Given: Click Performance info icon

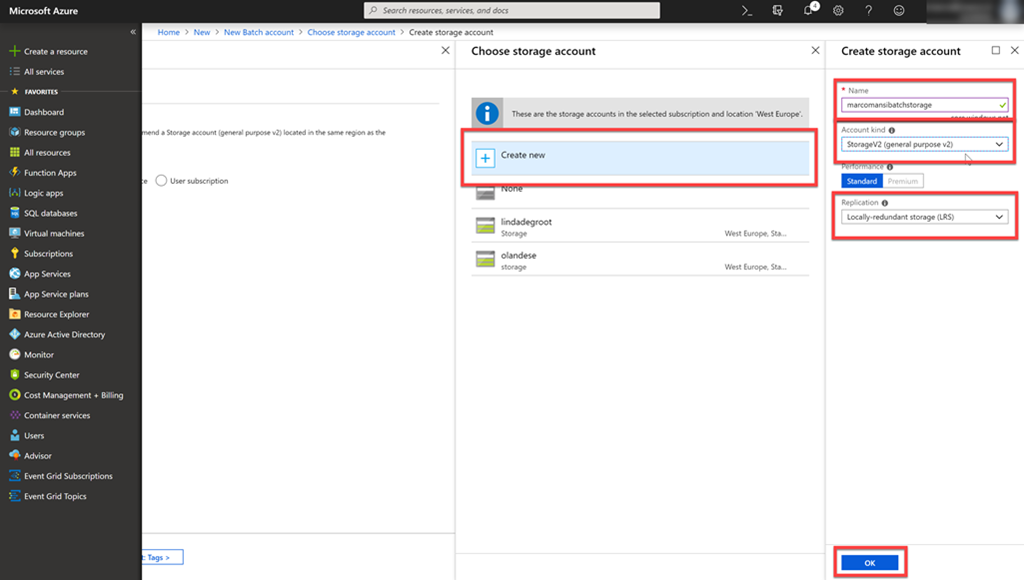Looking at the screenshot, I should point(890,167).
